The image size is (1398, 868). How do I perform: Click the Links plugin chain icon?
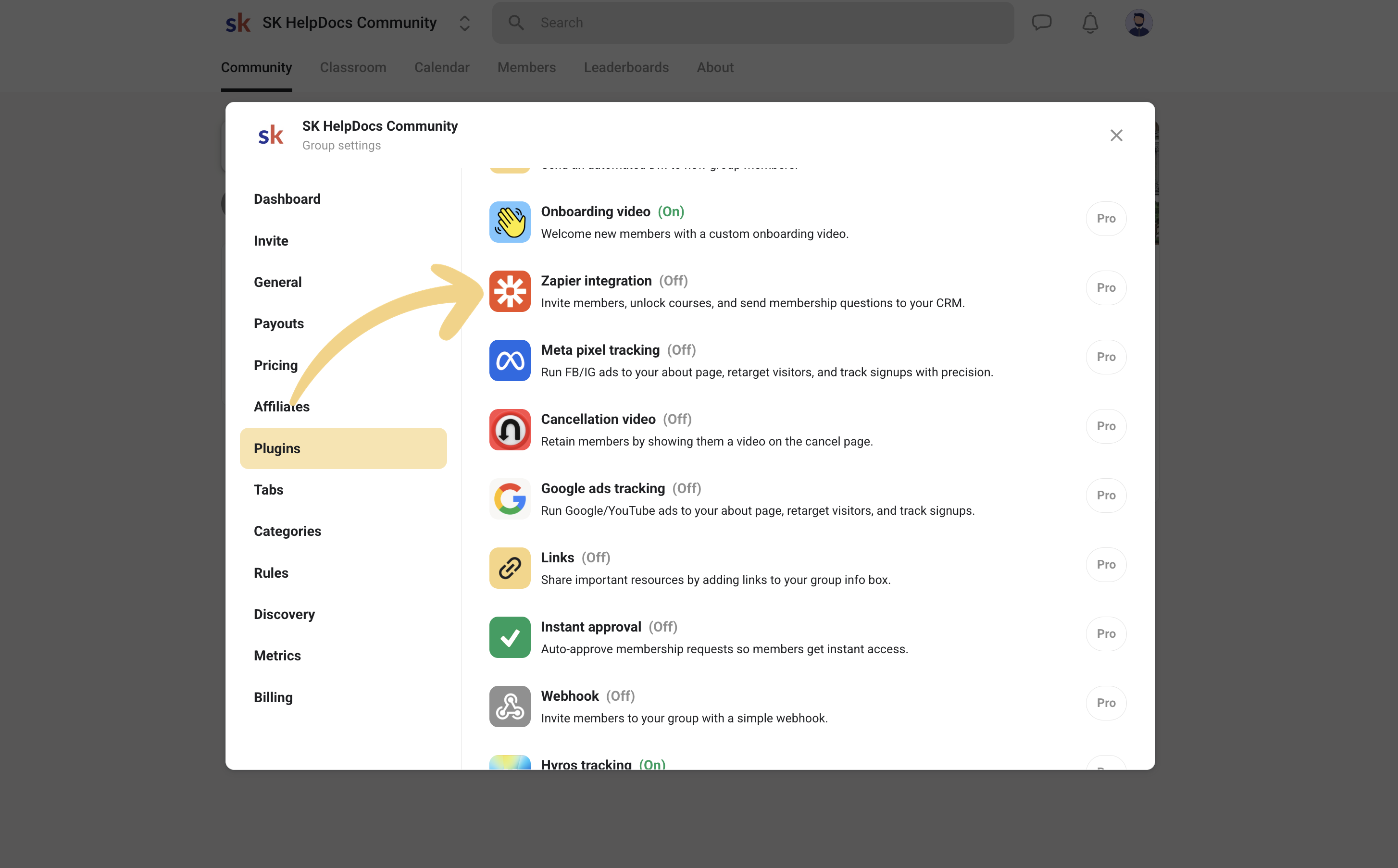[x=509, y=568]
